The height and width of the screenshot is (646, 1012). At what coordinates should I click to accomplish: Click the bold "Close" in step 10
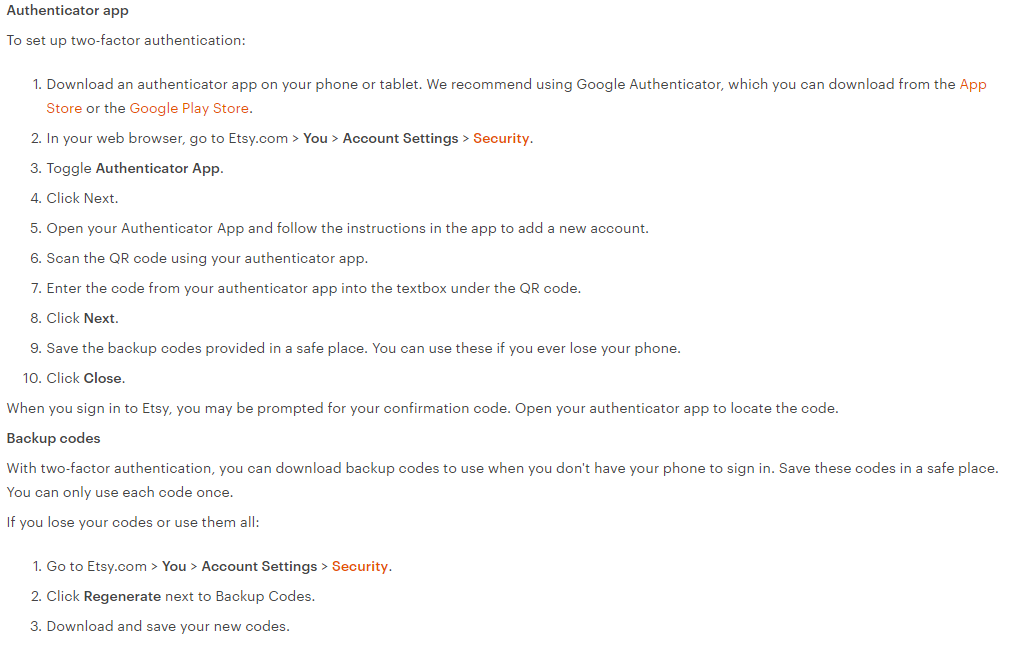(x=103, y=378)
